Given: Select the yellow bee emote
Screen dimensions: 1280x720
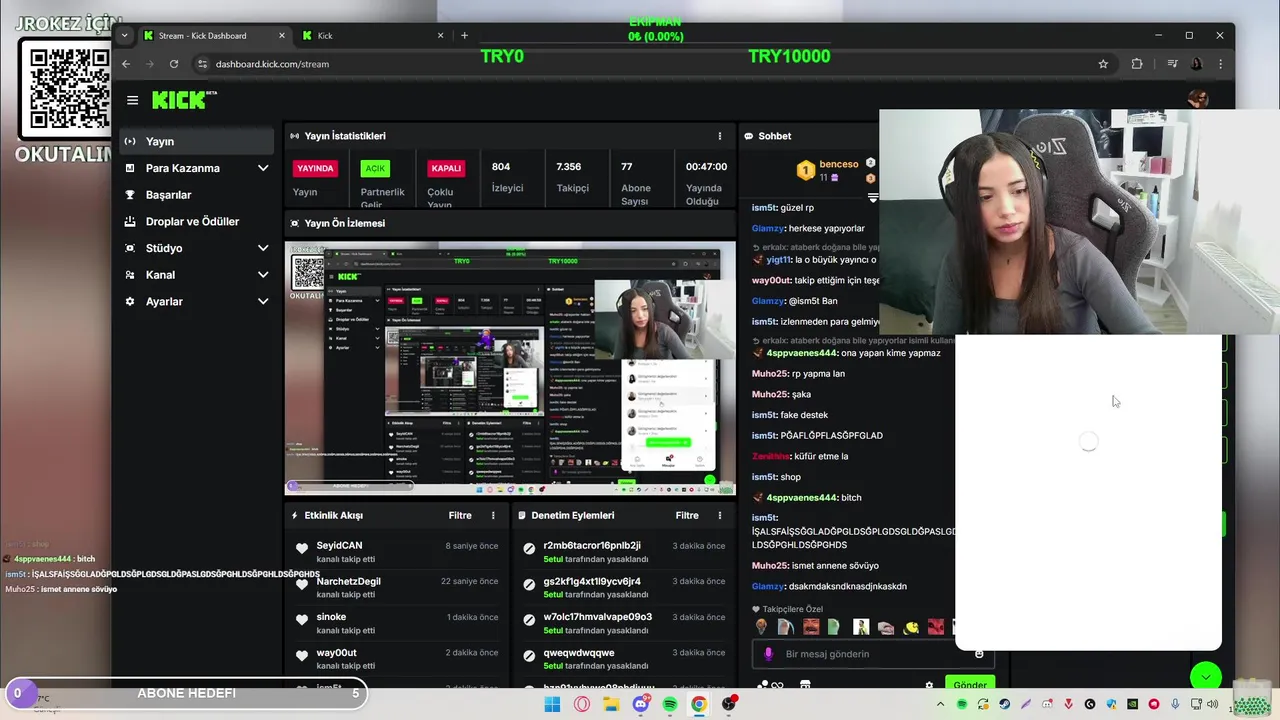Looking at the screenshot, I should [x=911, y=627].
